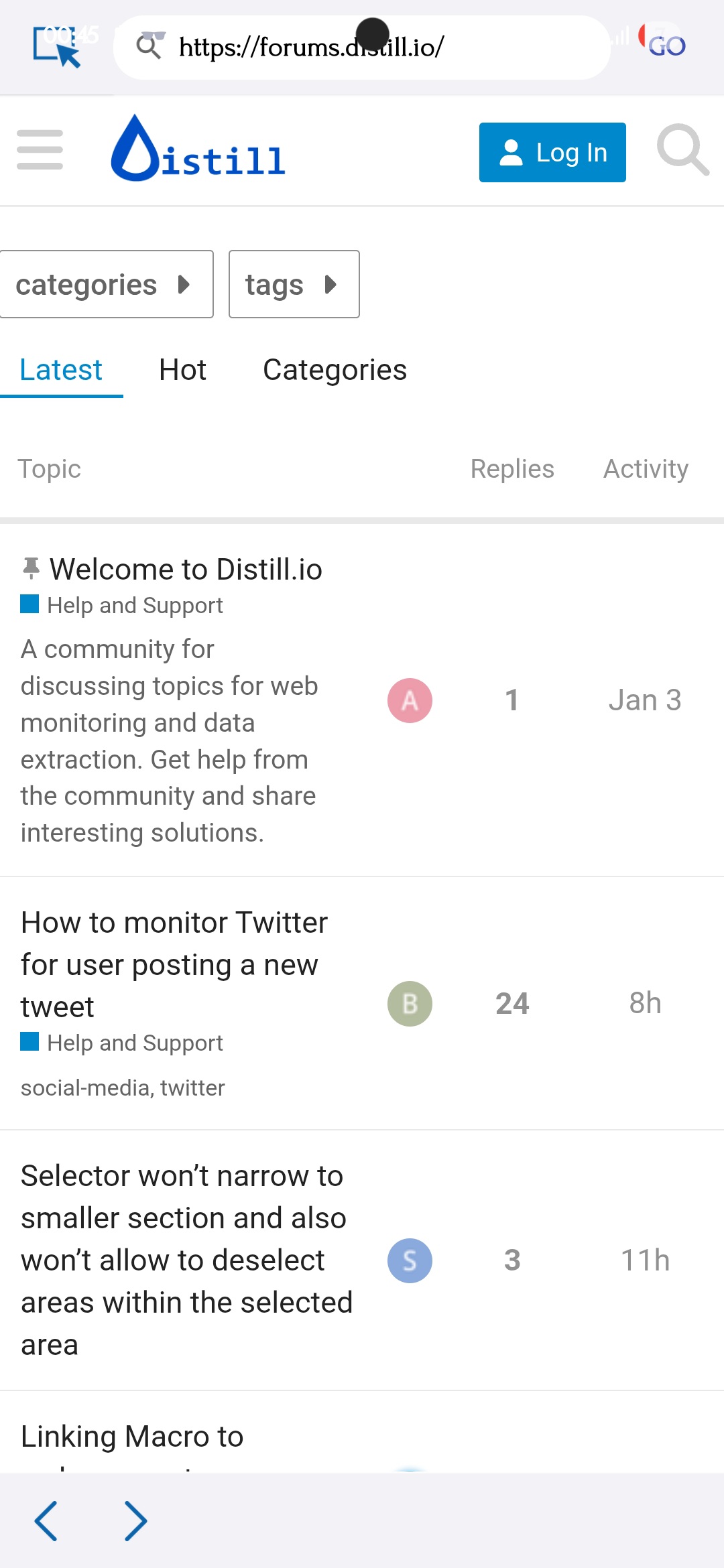The image size is (724, 1568).
Task: Sort topics by Replies column
Action: click(512, 469)
